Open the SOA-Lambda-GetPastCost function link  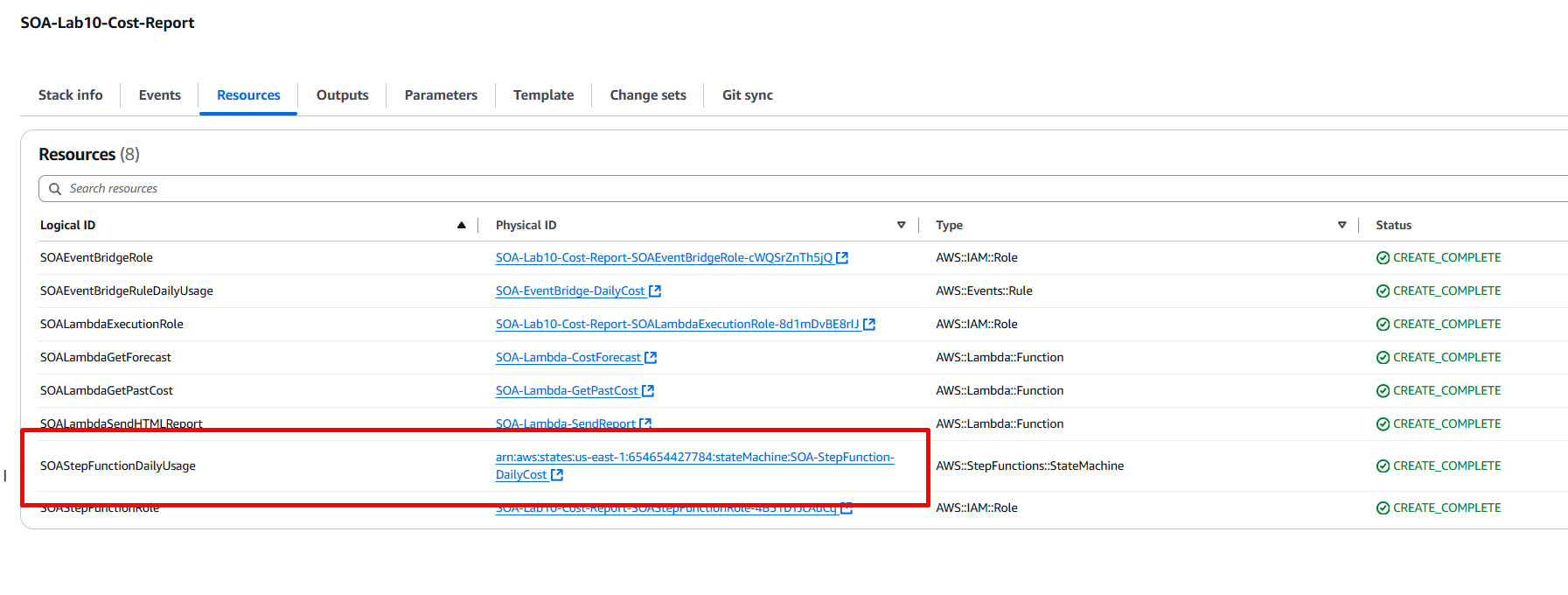[567, 391]
